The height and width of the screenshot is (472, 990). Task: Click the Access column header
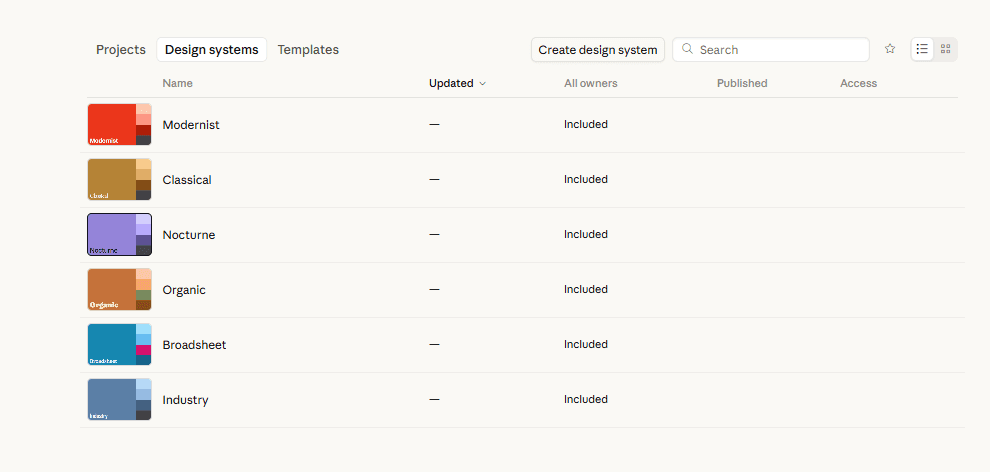pyautogui.click(x=858, y=83)
